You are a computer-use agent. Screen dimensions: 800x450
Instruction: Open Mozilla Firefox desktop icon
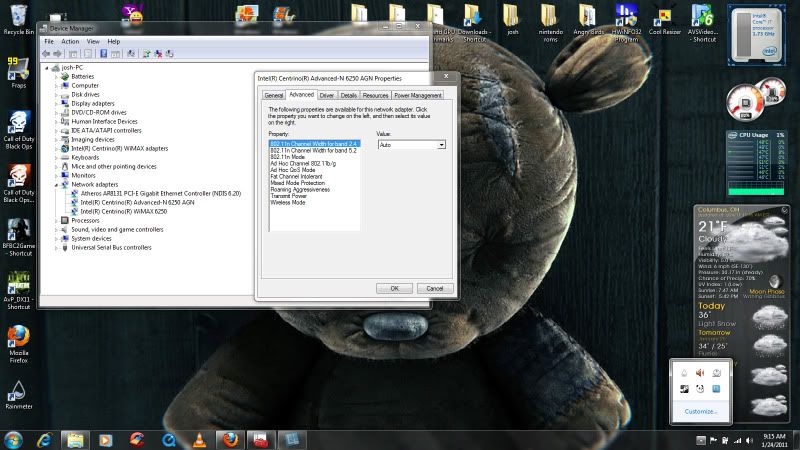(x=19, y=344)
